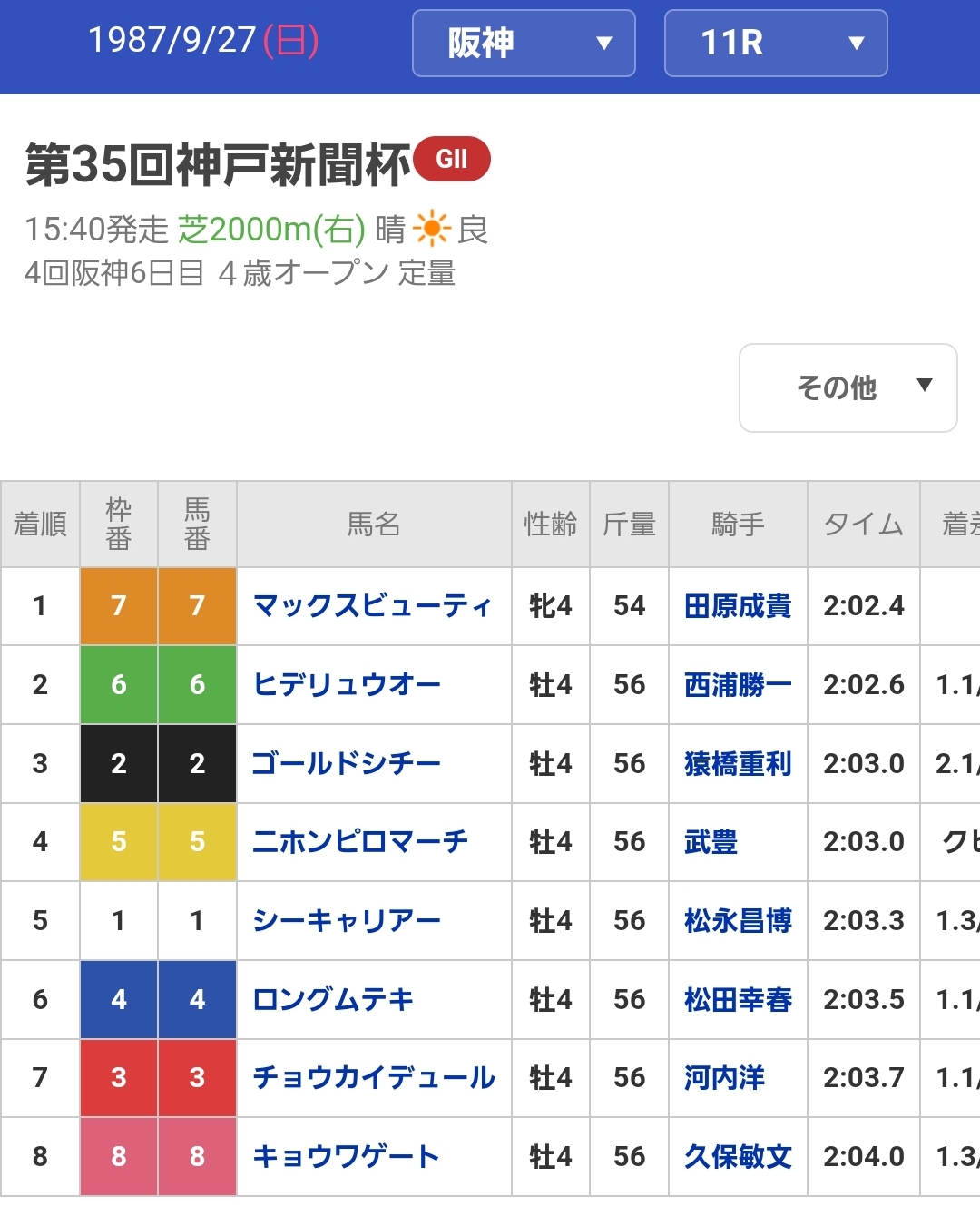Open the 11R race number dropdown
Viewport: 980px width, 1206px height.
click(x=776, y=43)
